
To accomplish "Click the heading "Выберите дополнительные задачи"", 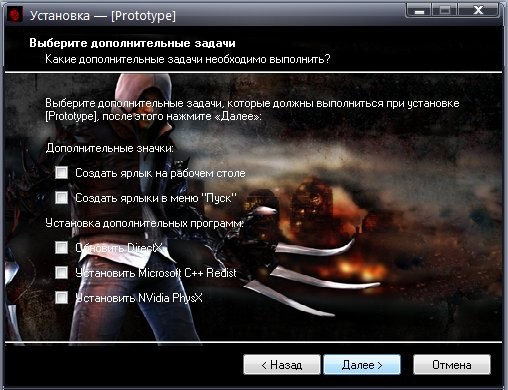I will pos(132,43).
